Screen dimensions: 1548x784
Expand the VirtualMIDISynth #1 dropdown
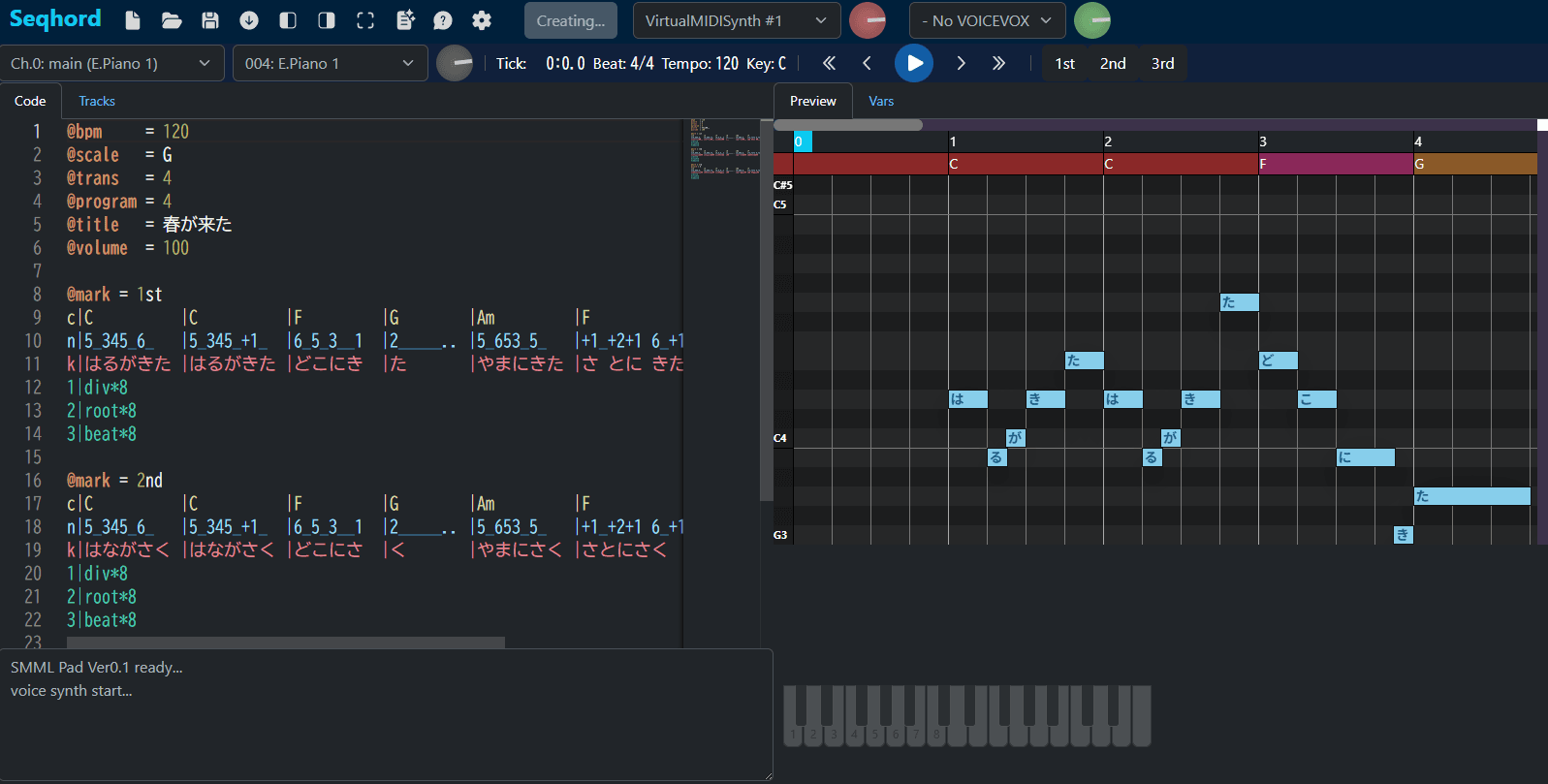click(736, 20)
